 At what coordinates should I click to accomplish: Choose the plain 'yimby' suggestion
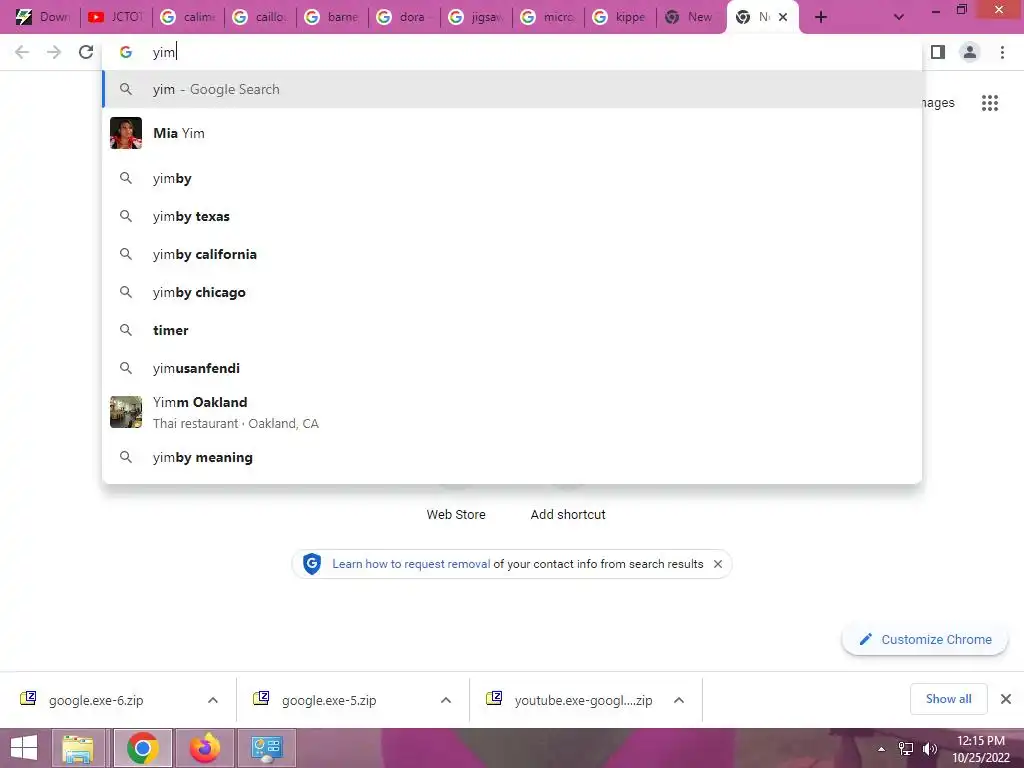click(512, 178)
